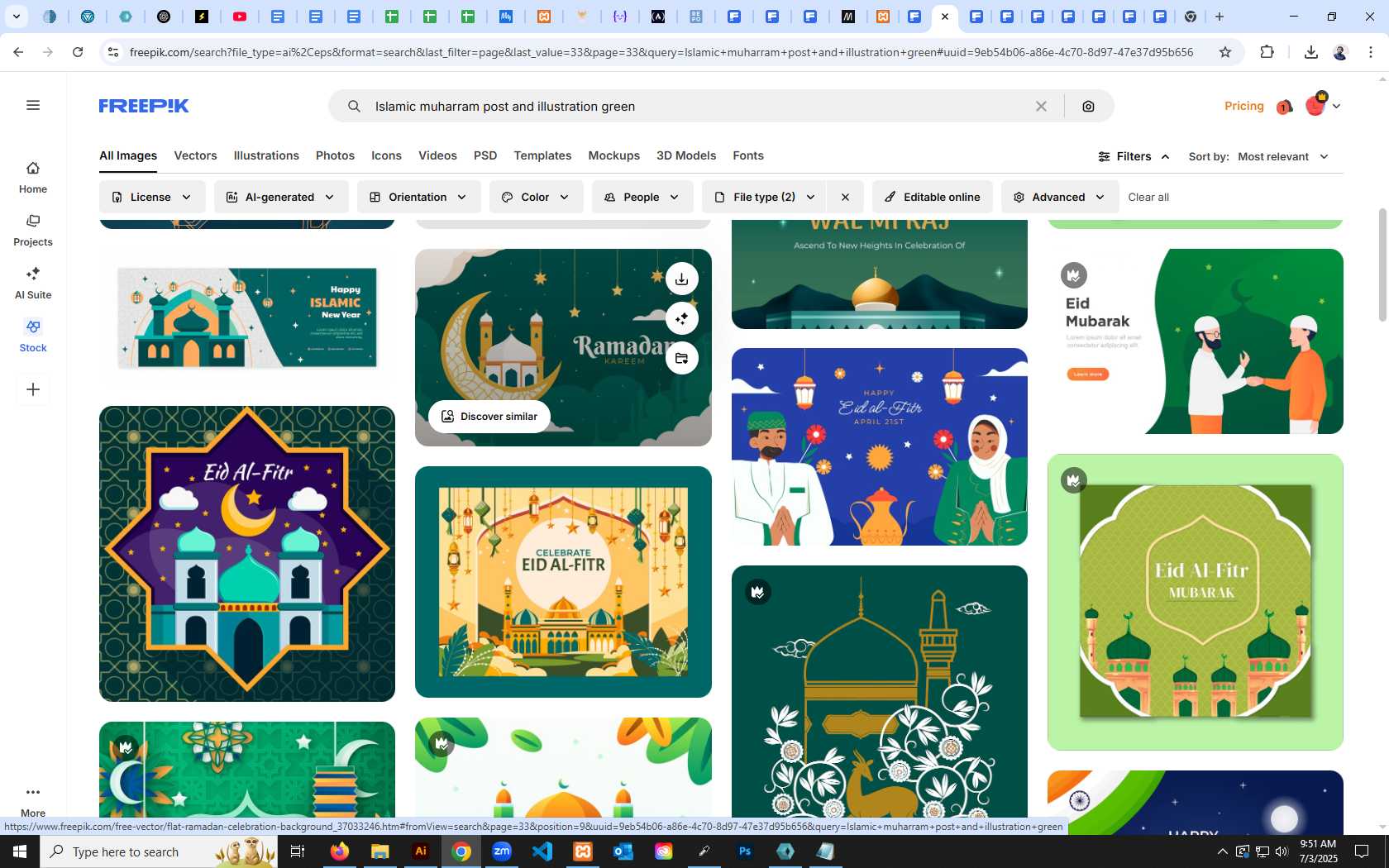Switch to the PSD tab
This screenshot has height=868, width=1389.
point(485,155)
